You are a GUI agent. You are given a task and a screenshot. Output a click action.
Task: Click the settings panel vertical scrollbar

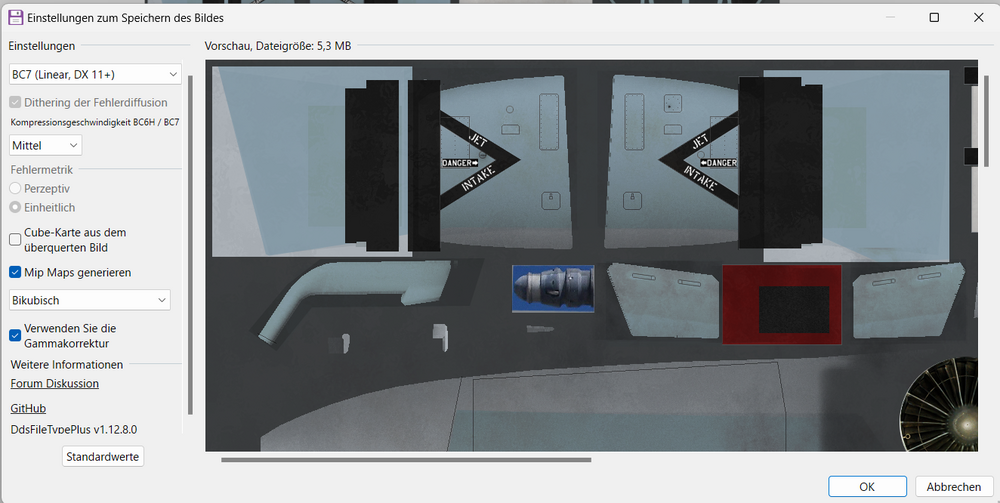click(x=190, y=245)
